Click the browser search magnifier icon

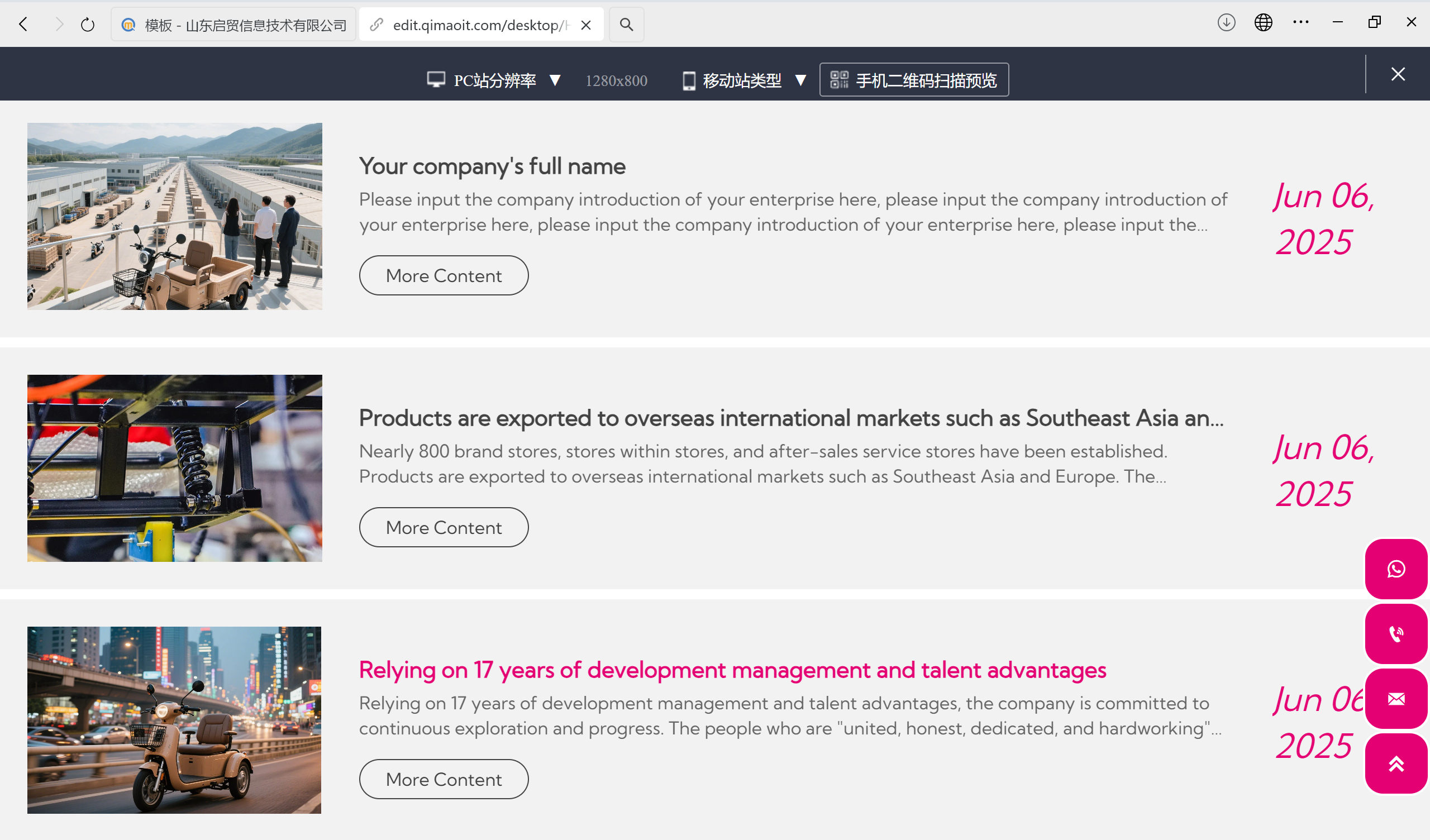626,25
